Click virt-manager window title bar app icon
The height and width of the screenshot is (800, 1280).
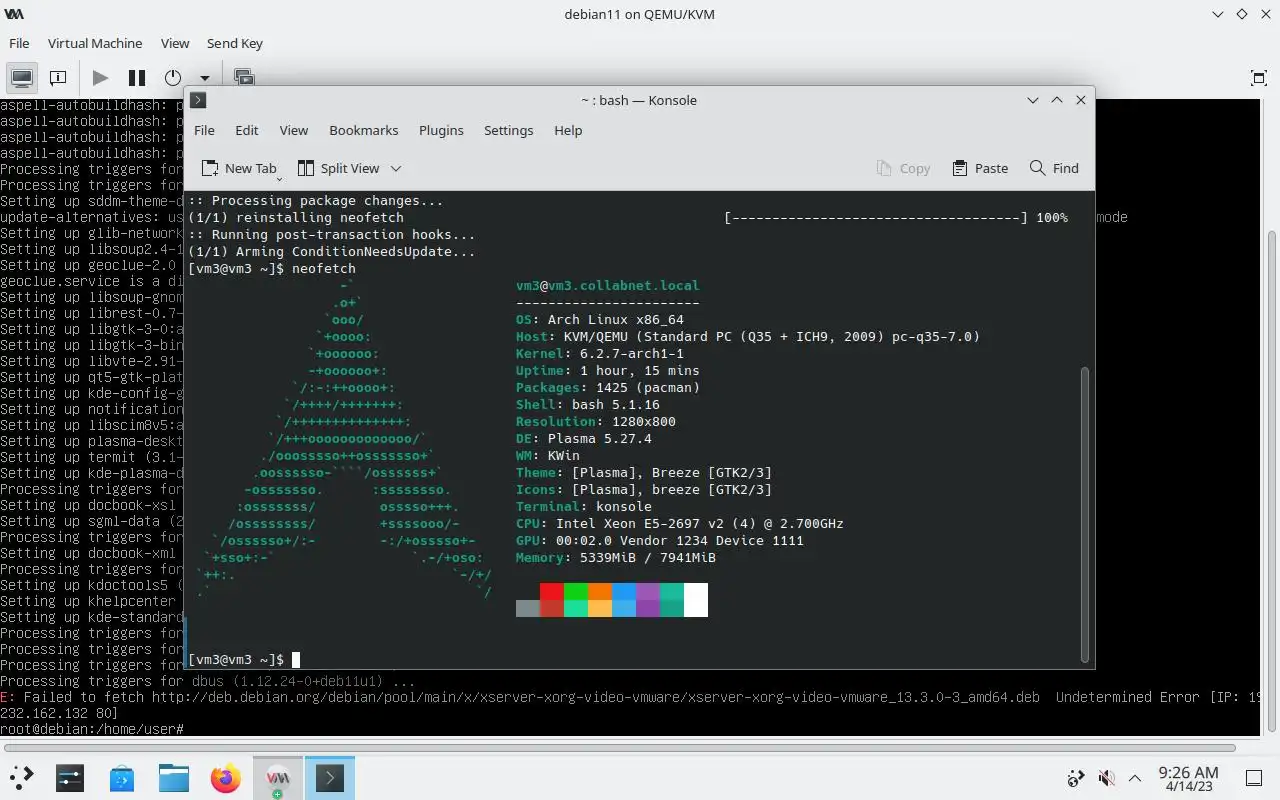[15, 14]
